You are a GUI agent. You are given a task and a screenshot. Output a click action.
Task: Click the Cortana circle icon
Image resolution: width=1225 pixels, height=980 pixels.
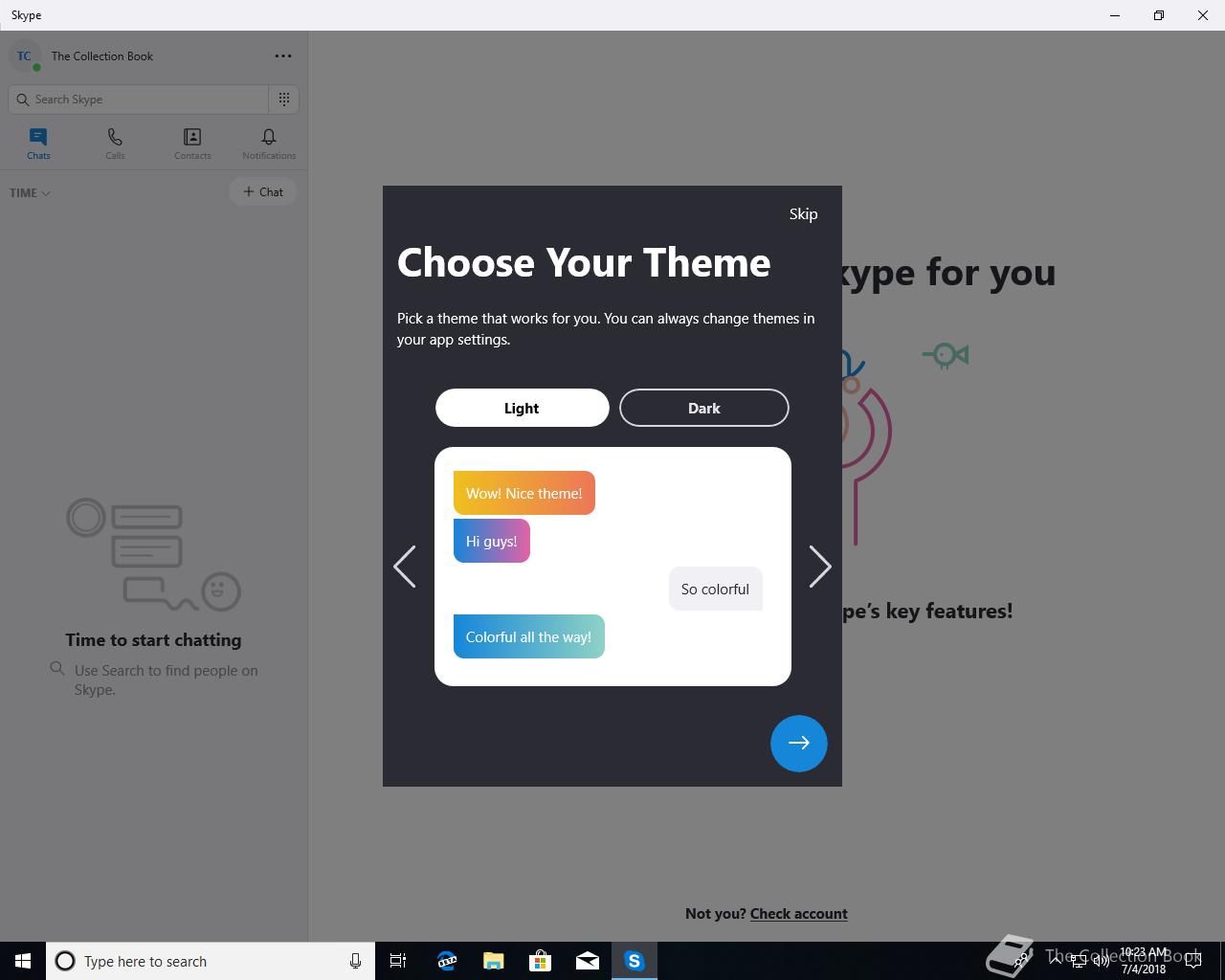[65, 961]
